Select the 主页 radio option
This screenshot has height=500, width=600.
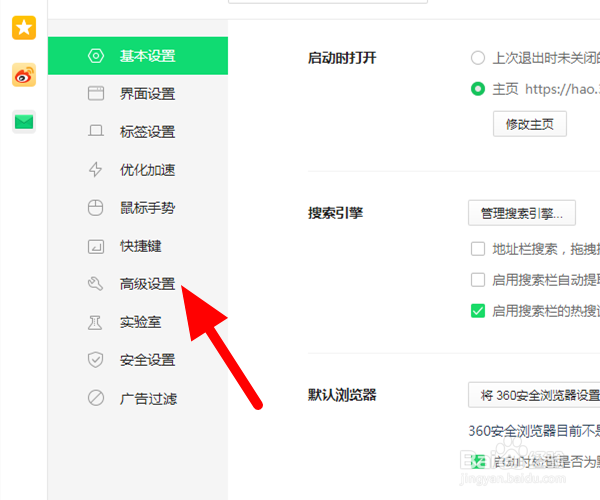pyautogui.click(x=478, y=89)
